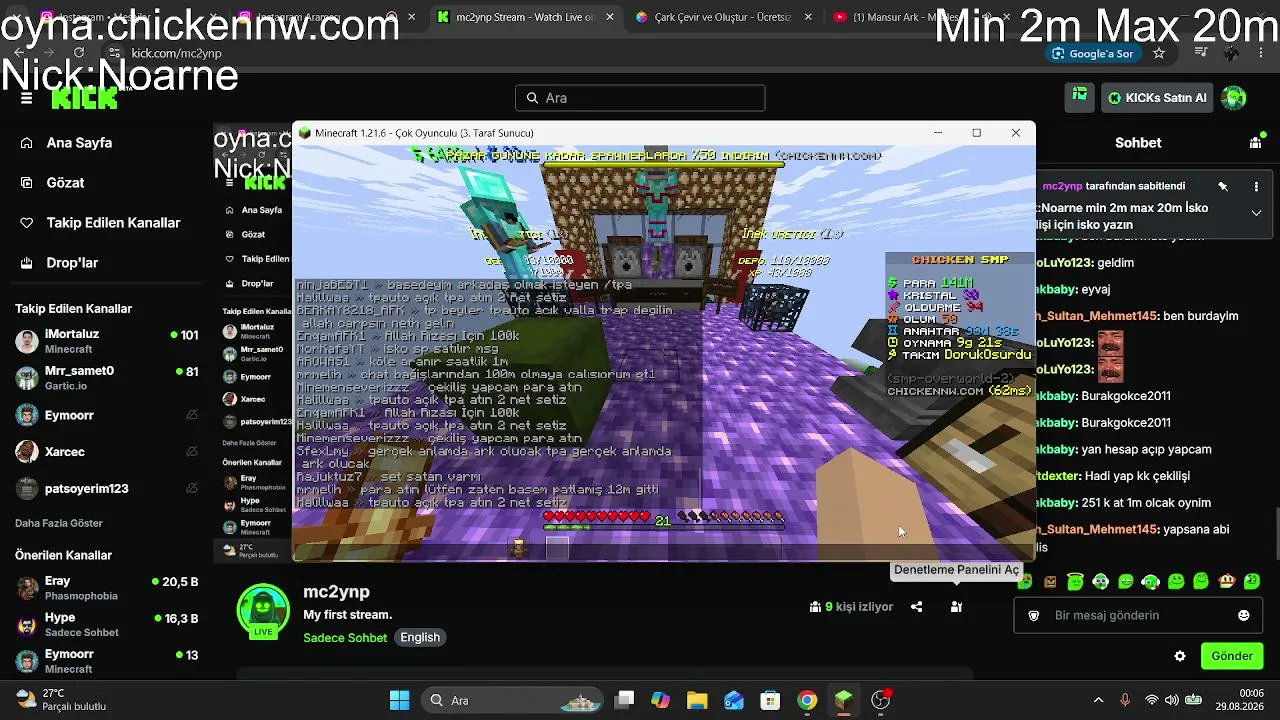This screenshot has height=720, width=1280.
Task: Open the emoji picker in chat input
Action: point(1244,616)
